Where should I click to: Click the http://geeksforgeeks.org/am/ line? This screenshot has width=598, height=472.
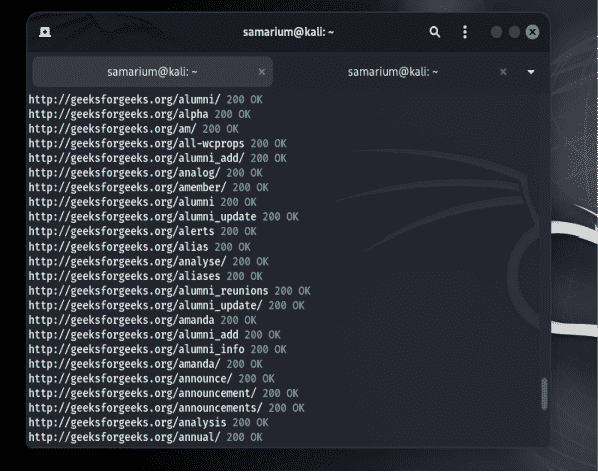click(x=133, y=129)
